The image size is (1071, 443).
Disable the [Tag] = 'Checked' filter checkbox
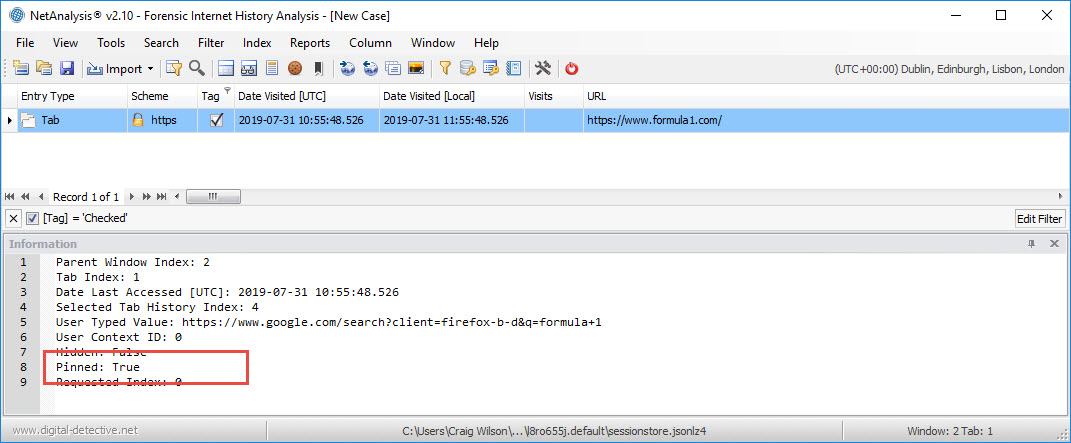pos(32,218)
